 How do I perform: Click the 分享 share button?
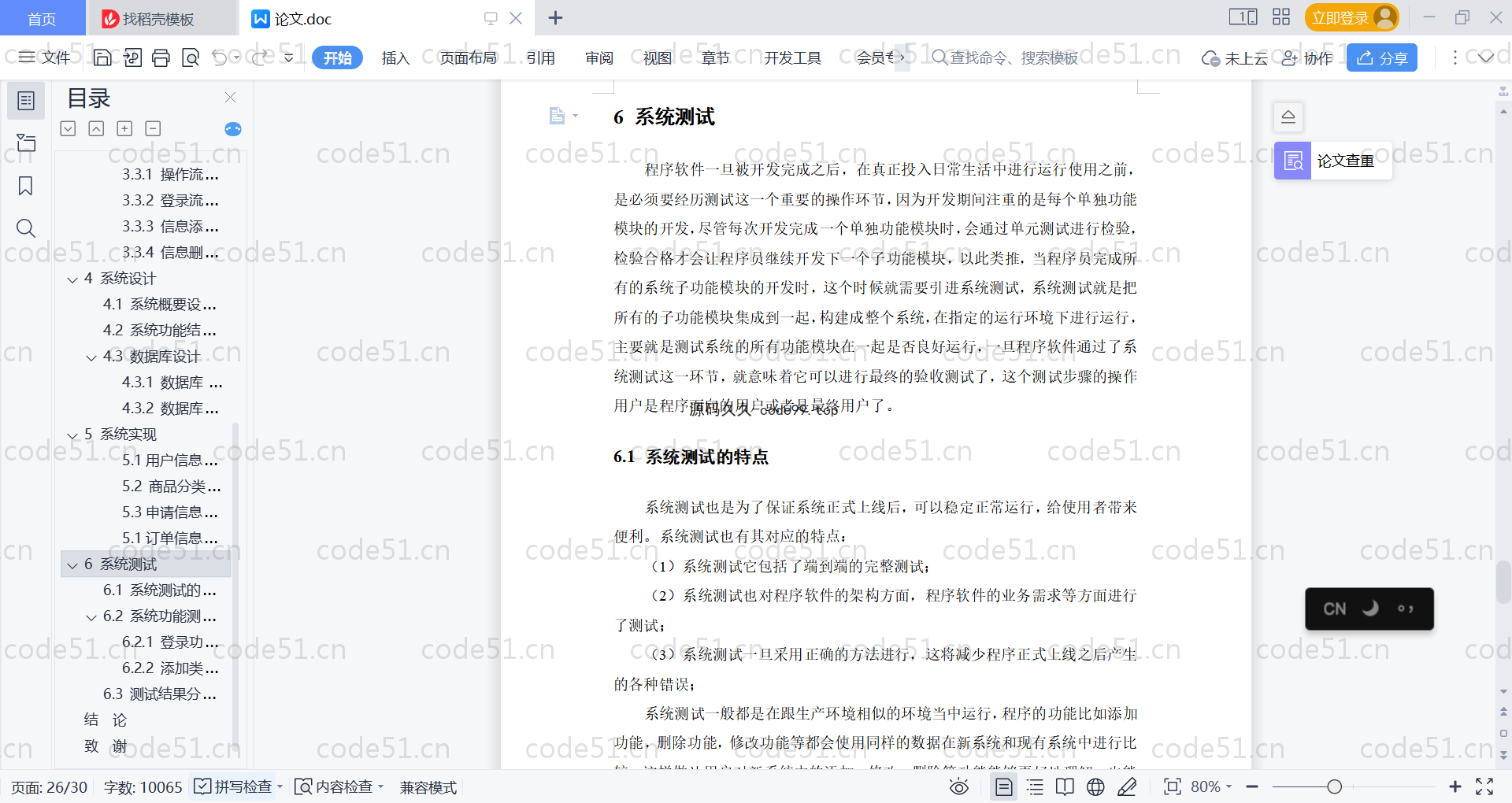pos(1382,57)
